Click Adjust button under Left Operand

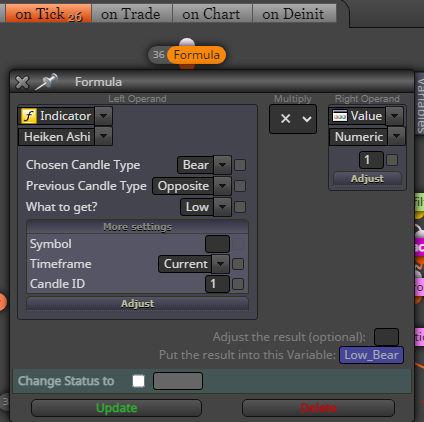[x=137, y=304]
